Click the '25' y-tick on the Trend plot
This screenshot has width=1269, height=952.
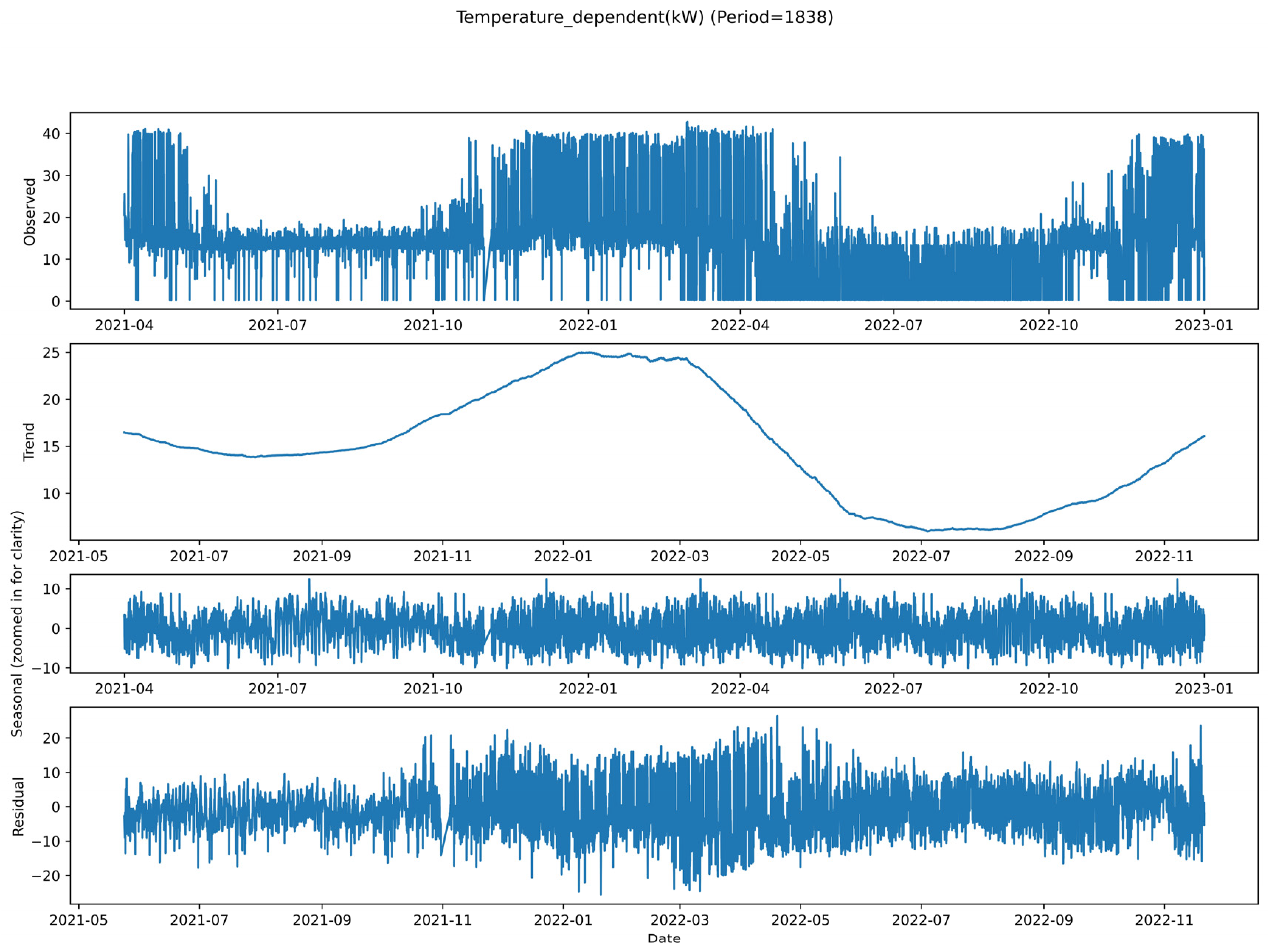[51, 353]
